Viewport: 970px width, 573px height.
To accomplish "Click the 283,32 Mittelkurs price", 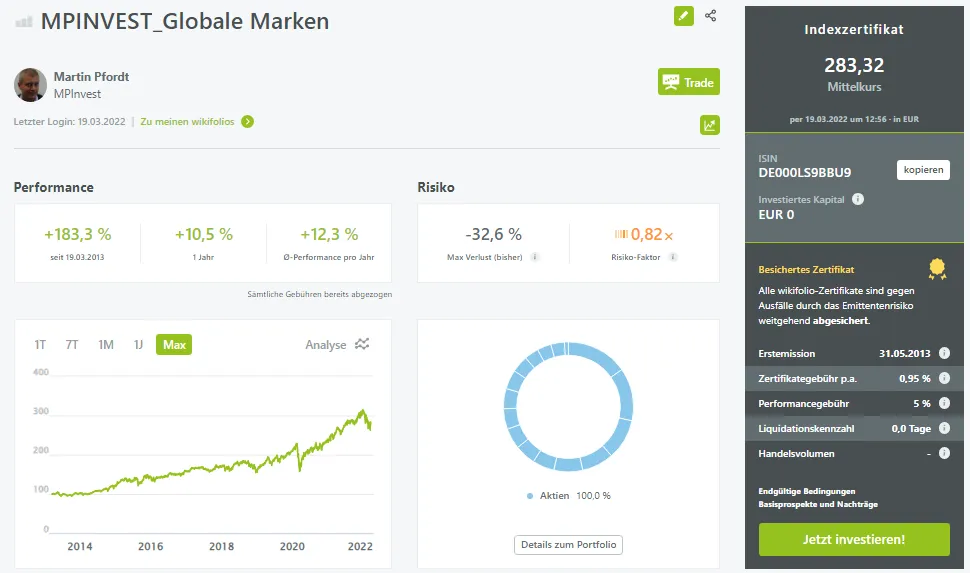I will (854, 65).
